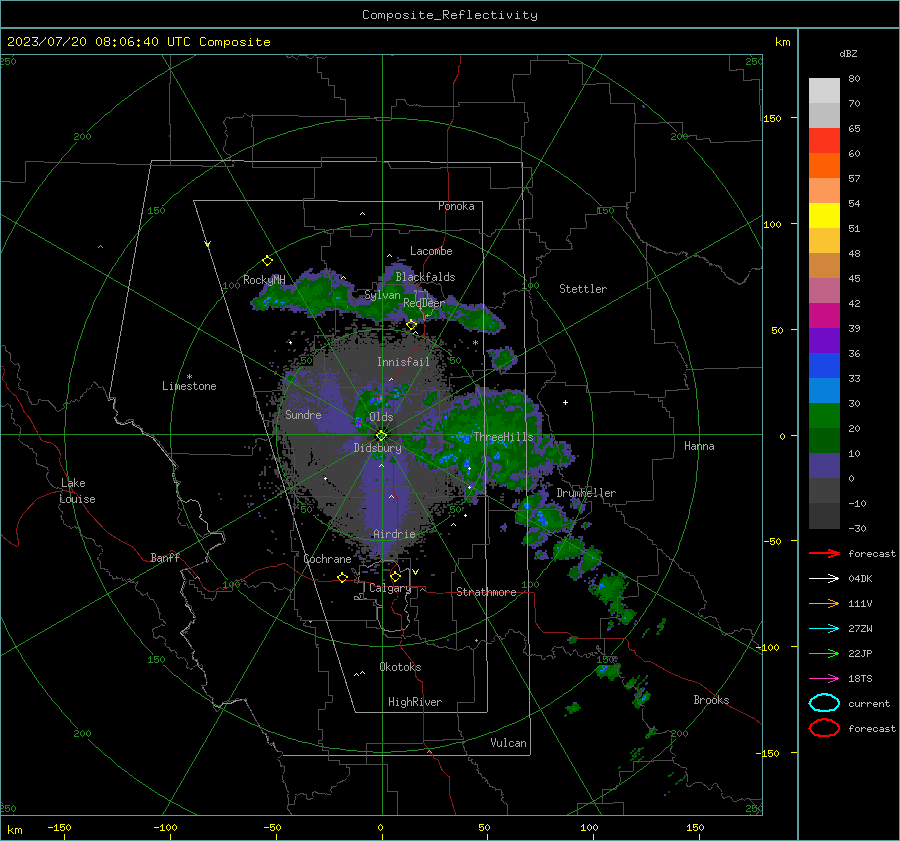Click the Strathmore label
Image resolution: width=900 pixels, height=841 pixels.
[x=486, y=592]
